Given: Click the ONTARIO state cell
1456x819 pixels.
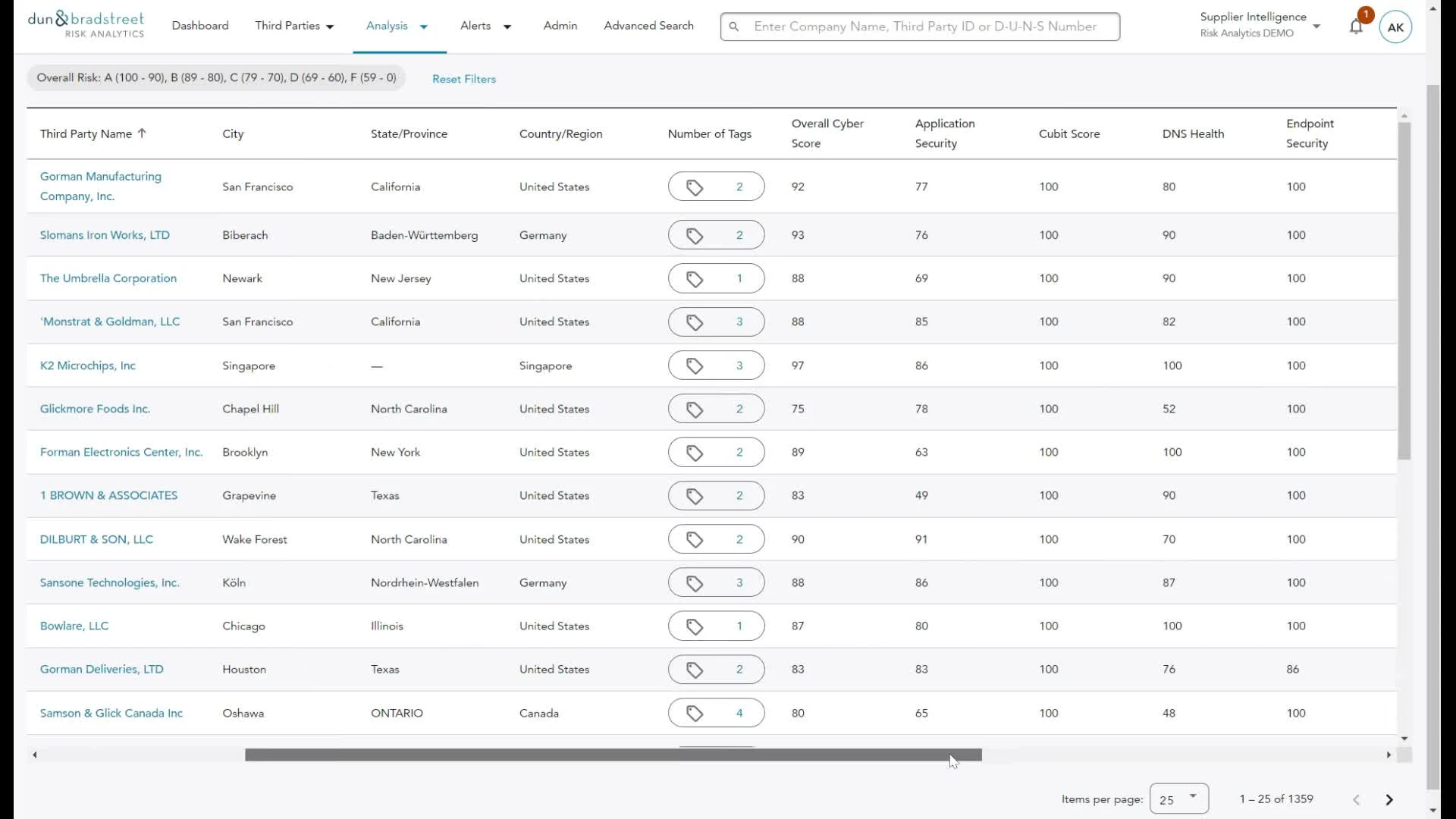Looking at the screenshot, I should coord(397,713).
